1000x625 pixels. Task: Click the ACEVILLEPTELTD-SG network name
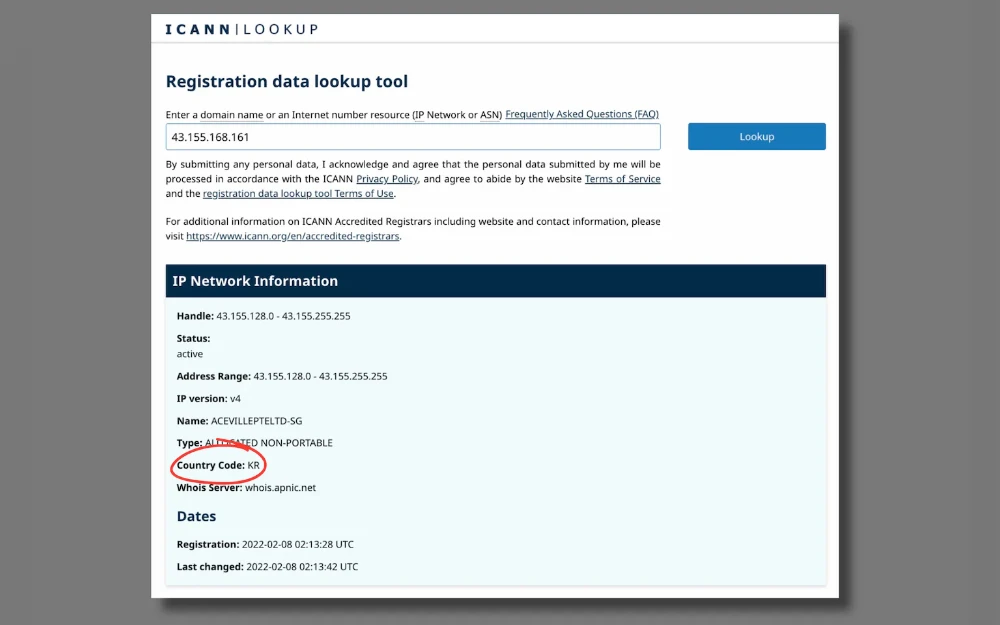(256, 421)
